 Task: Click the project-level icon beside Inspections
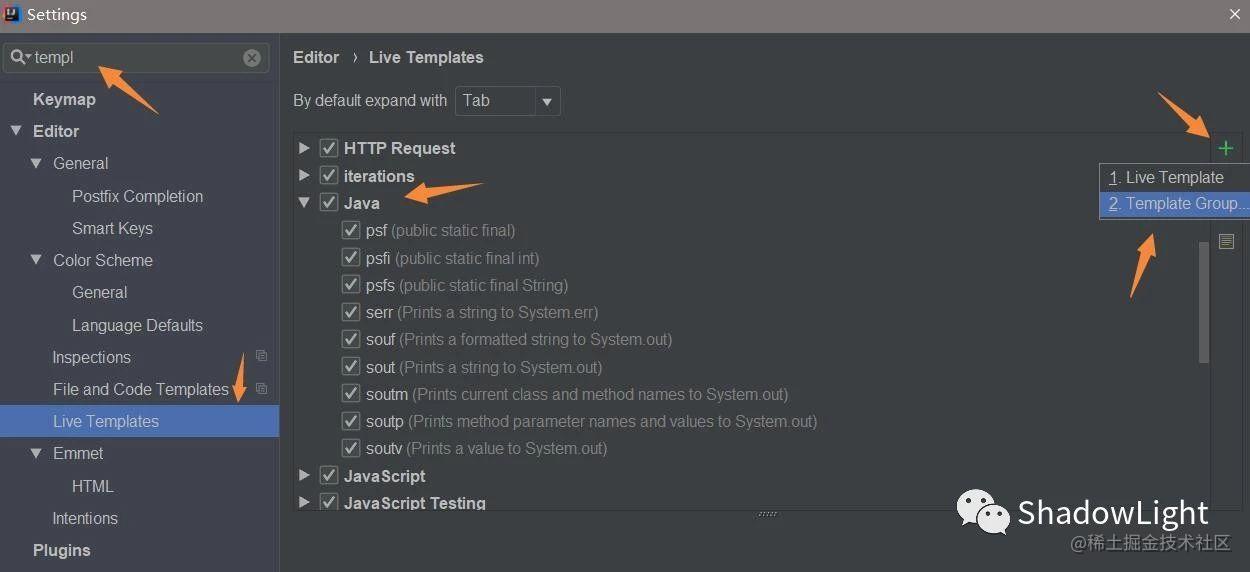[261, 356]
